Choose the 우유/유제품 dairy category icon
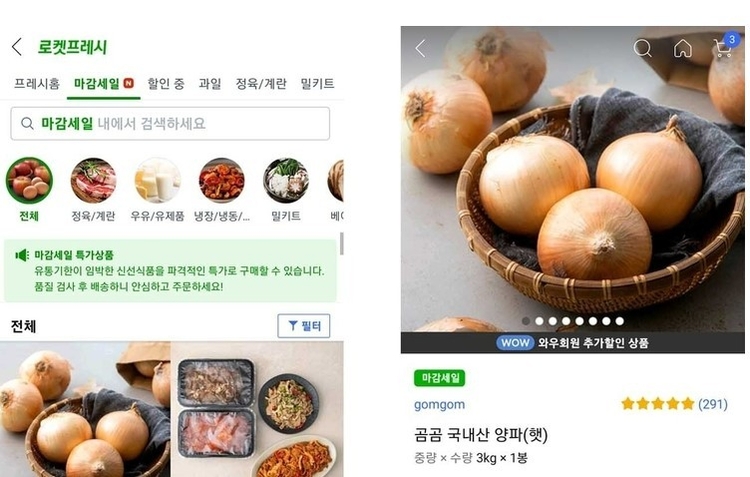The width and height of the screenshot is (750, 477). [157, 180]
